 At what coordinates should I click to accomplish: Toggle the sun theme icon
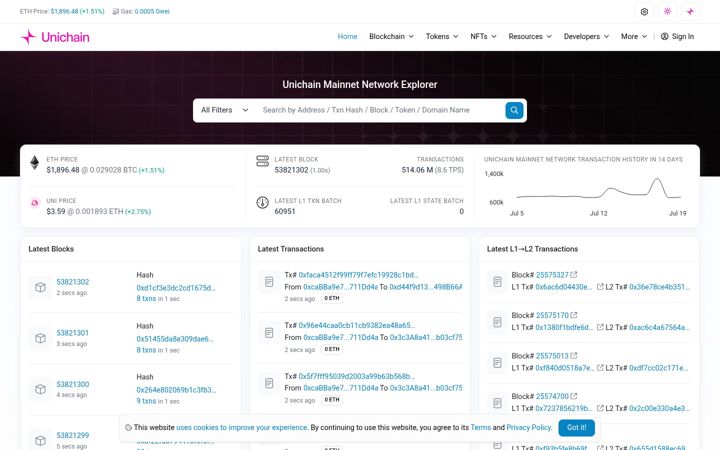click(667, 12)
